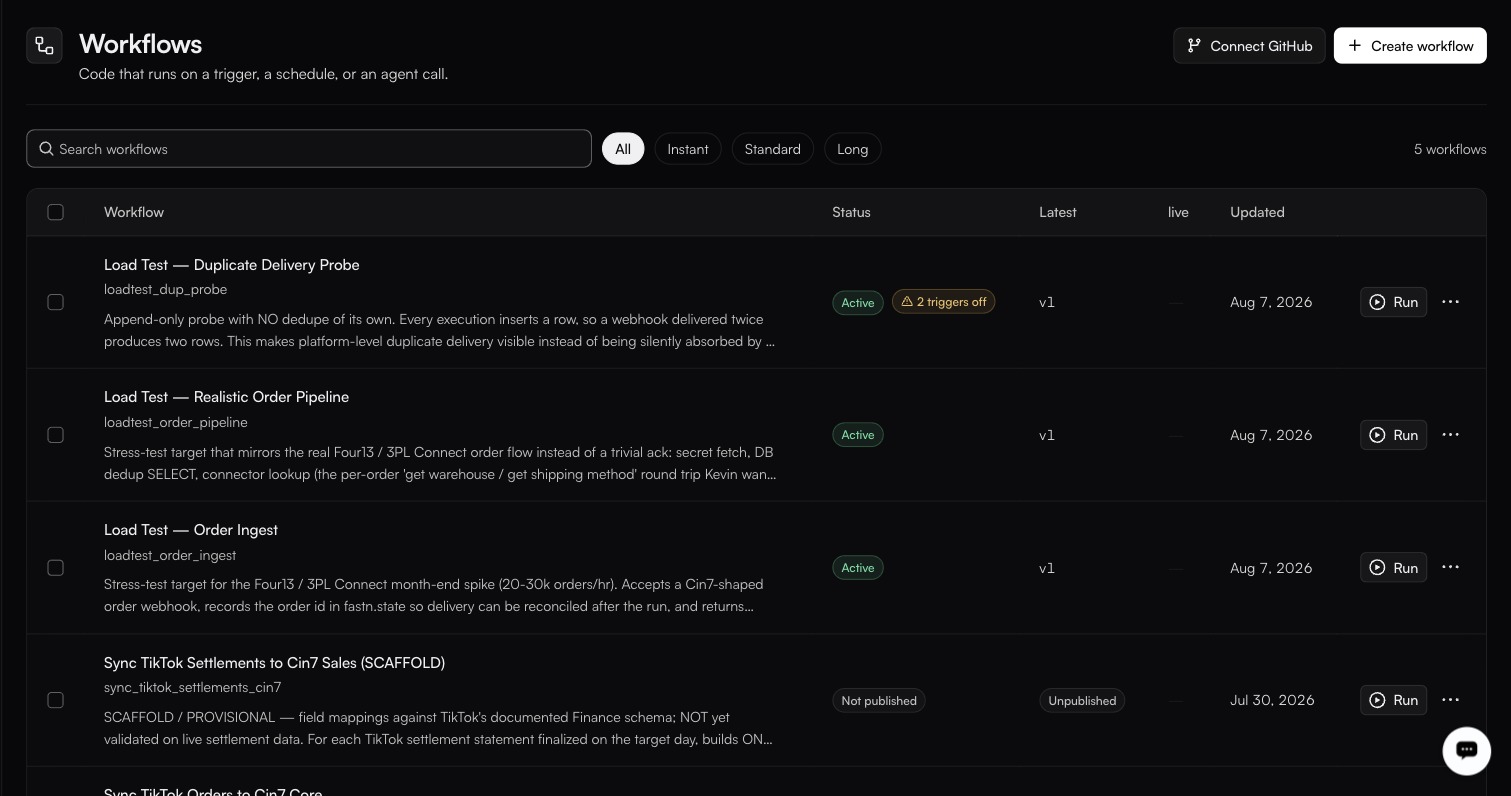This screenshot has width=1511, height=796.
Task: Click the 5 workflows count text
Action: [x=1450, y=149]
